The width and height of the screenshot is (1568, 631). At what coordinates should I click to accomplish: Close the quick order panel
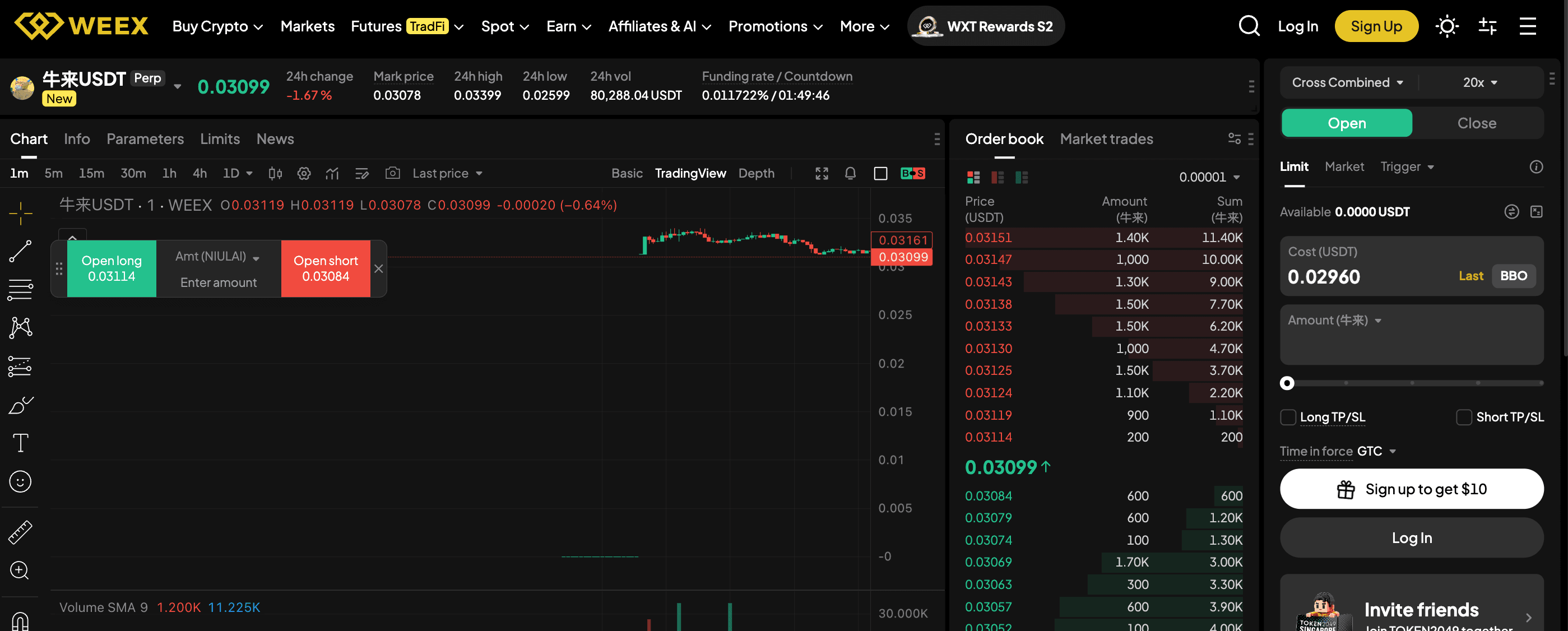[378, 268]
